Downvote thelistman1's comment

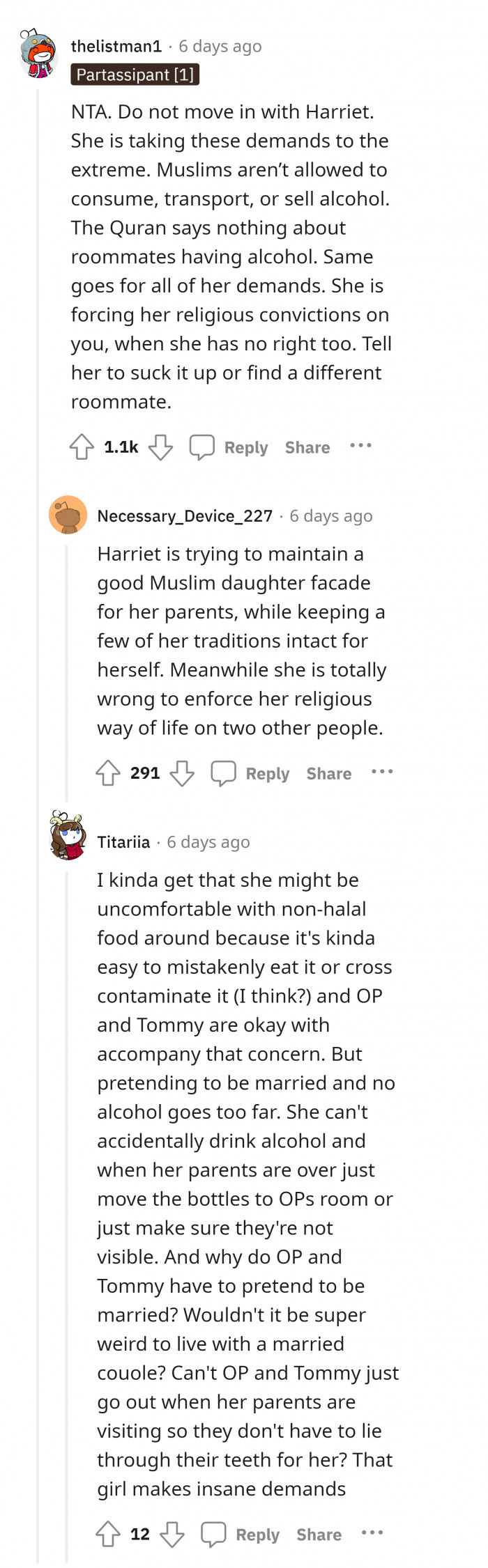pos(160,447)
